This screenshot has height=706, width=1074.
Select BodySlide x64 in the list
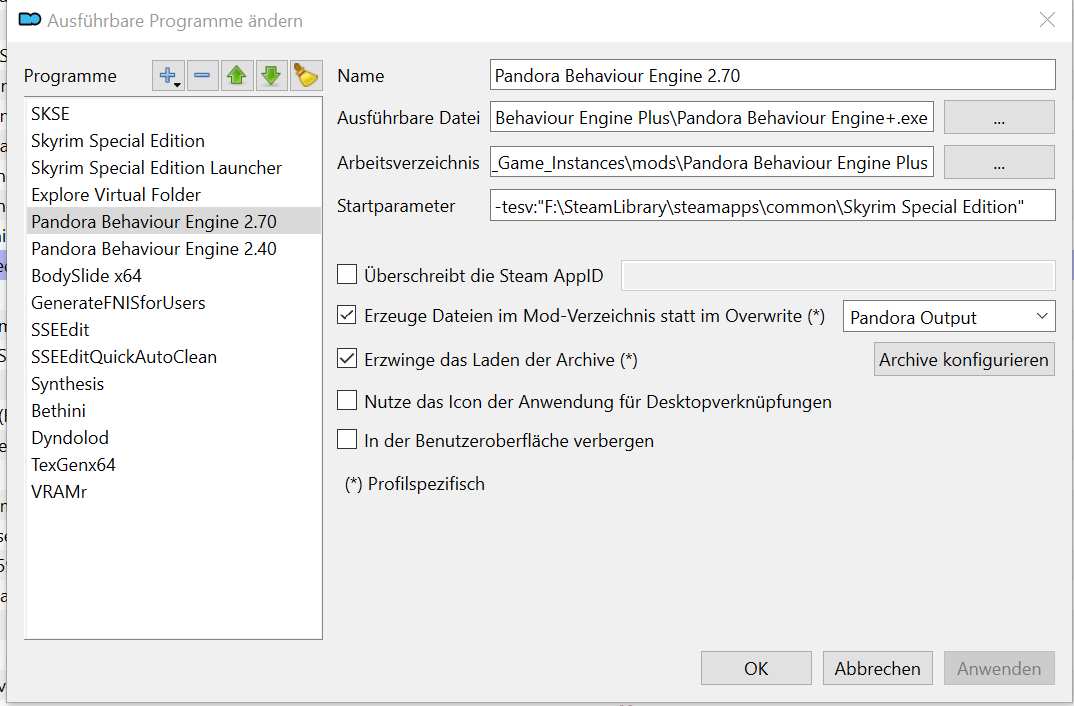173,275
